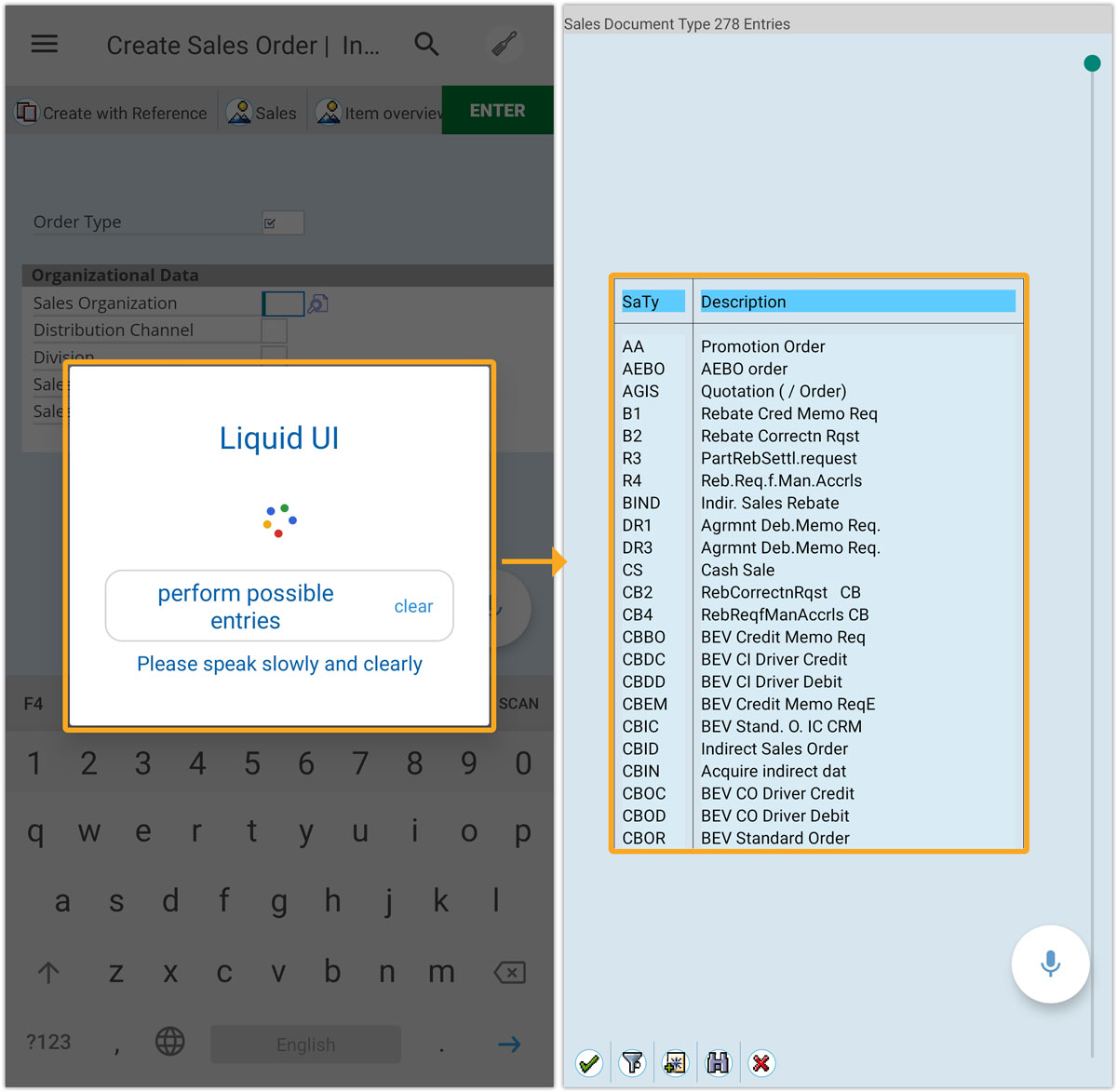This screenshot has height=1092, width=1117.
Task: Click the Order Type input field
Action: coord(283,222)
